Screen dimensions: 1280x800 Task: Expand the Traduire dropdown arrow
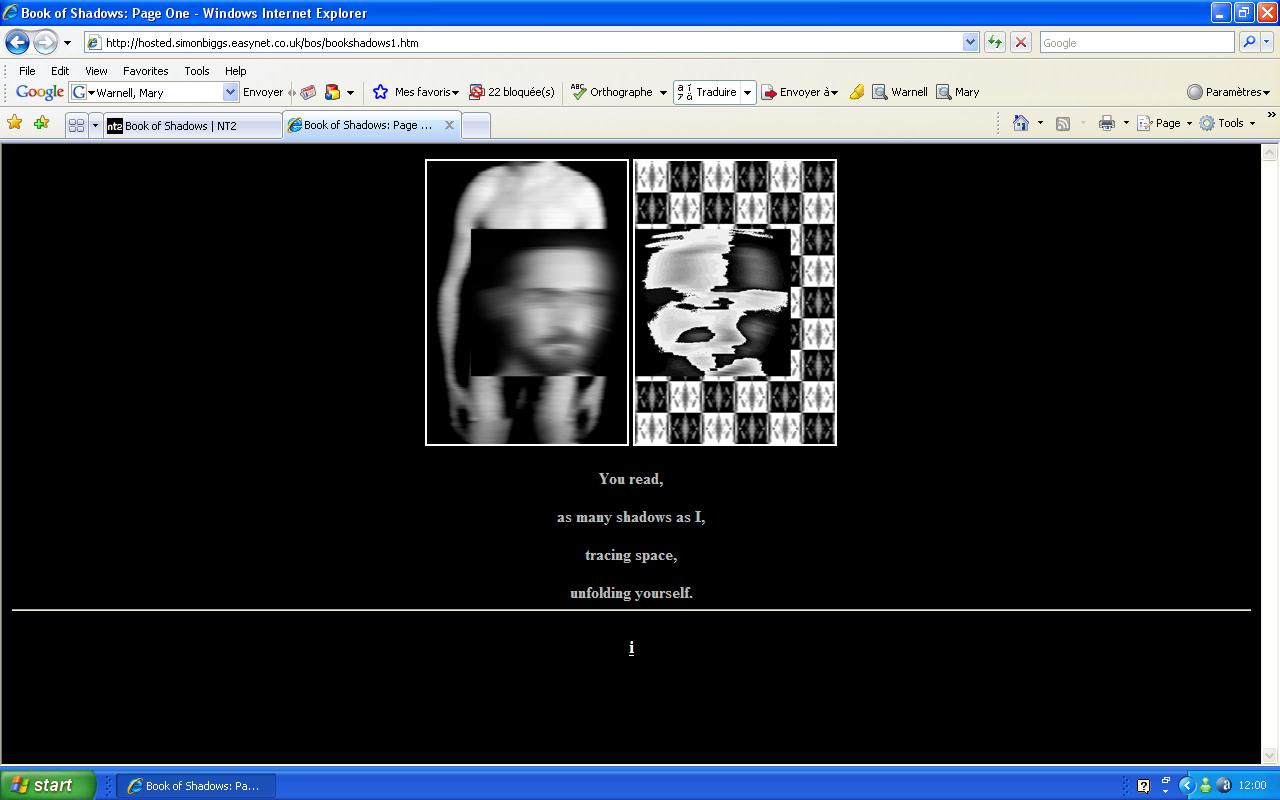coord(747,93)
